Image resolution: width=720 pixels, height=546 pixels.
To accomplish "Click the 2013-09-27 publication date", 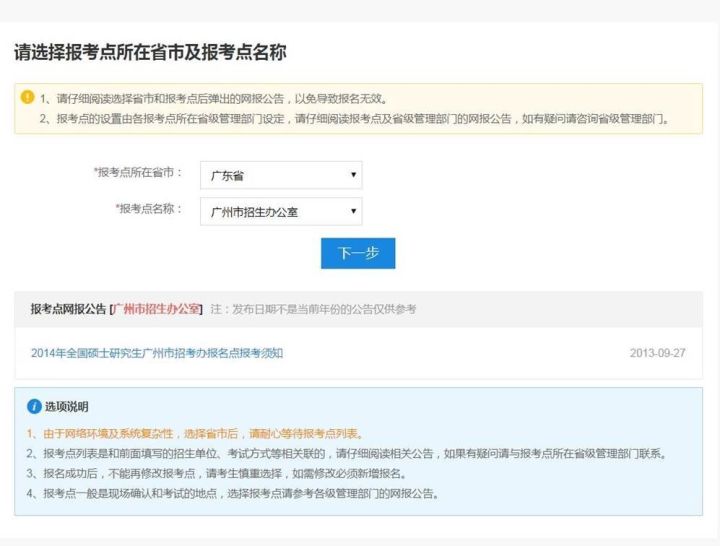I will point(658,353).
